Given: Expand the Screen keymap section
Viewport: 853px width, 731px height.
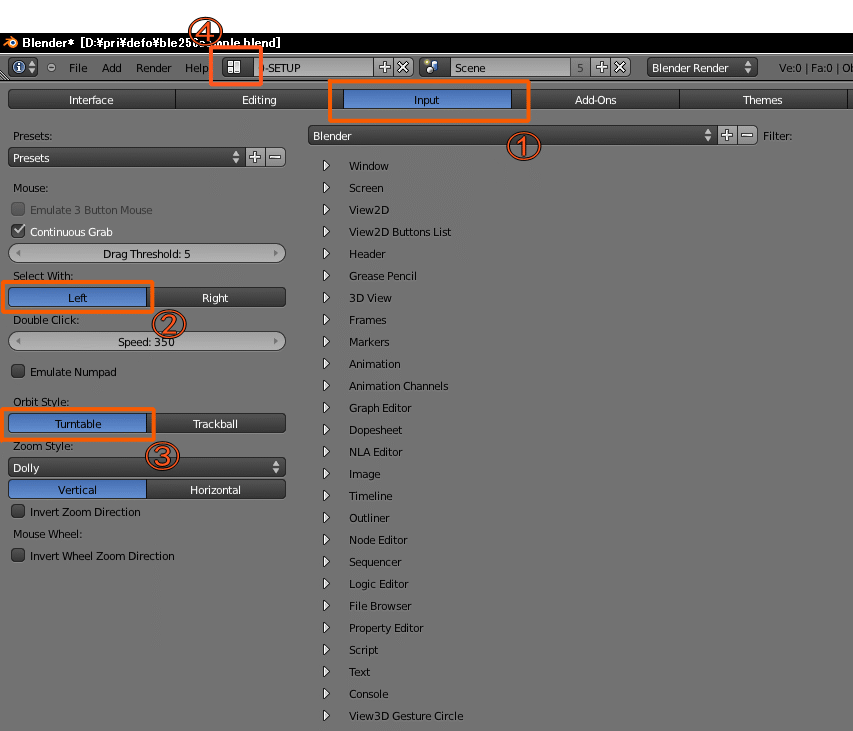Looking at the screenshot, I should point(326,188).
